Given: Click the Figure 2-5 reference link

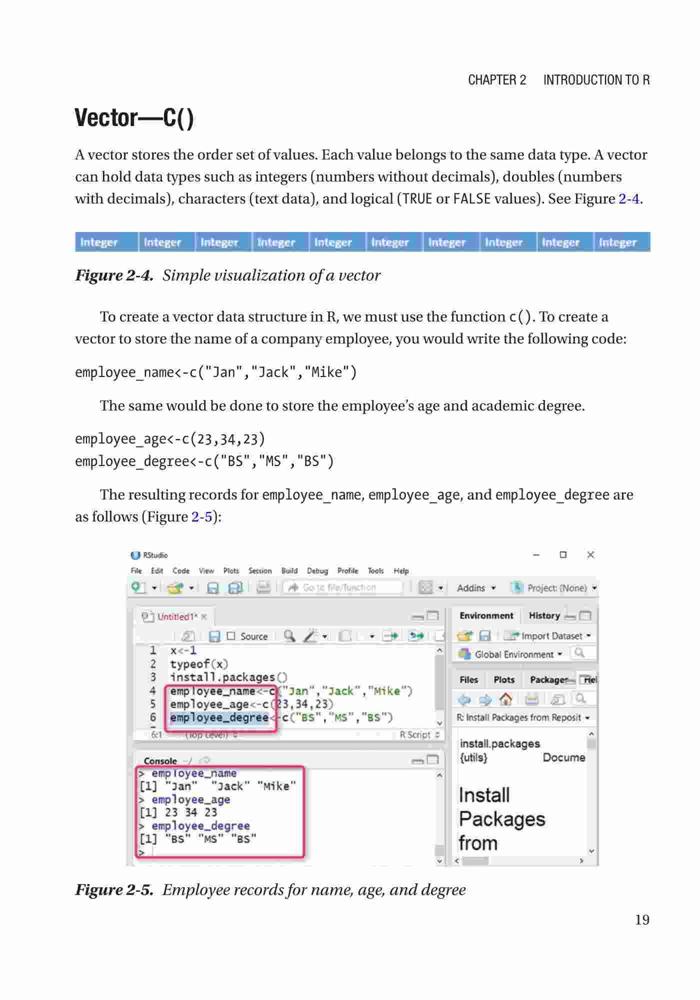Looking at the screenshot, I should point(202,517).
